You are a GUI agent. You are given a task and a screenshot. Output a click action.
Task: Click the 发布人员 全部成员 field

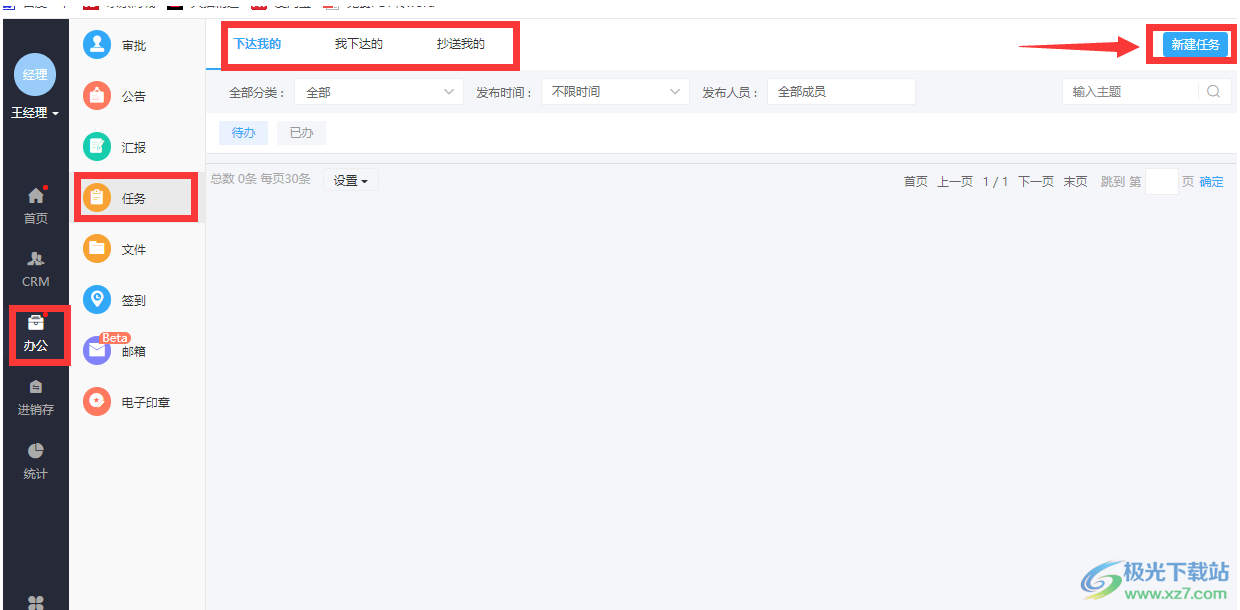pyautogui.click(x=841, y=92)
